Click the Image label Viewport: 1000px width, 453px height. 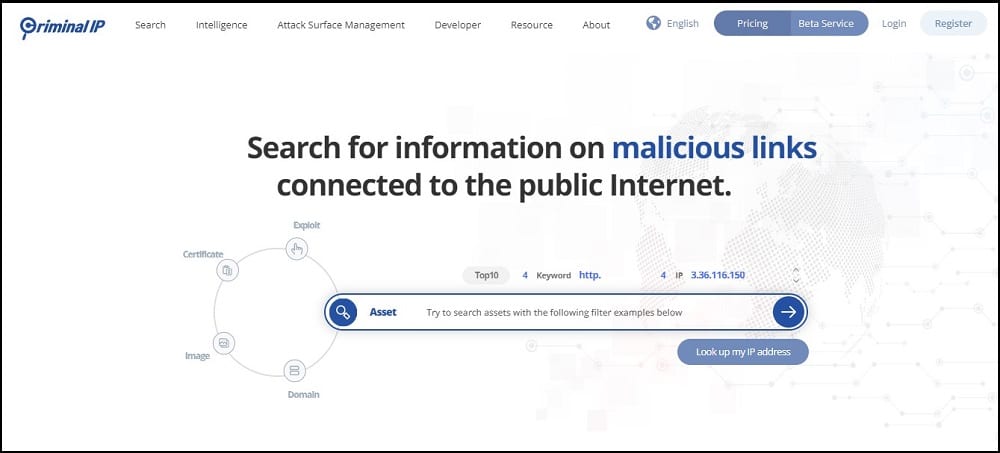(197, 356)
